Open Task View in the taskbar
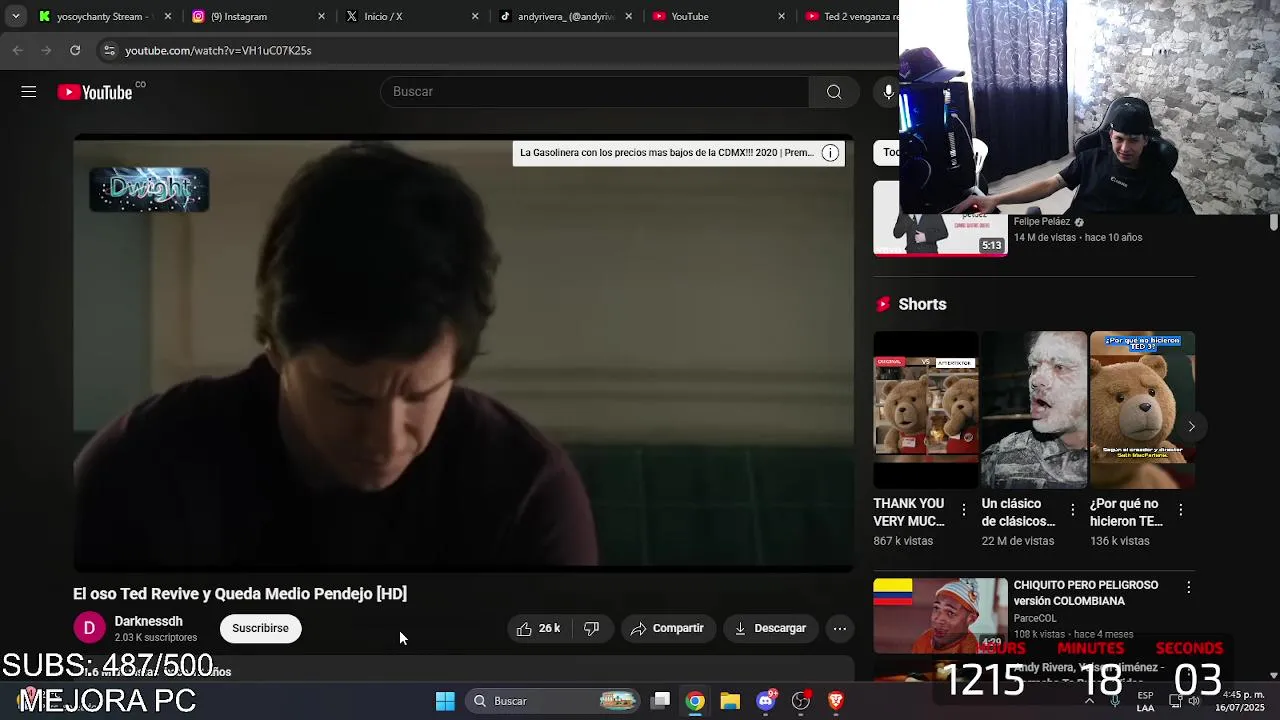The width and height of the screenshot is (1280, 720). pos(660,701)
